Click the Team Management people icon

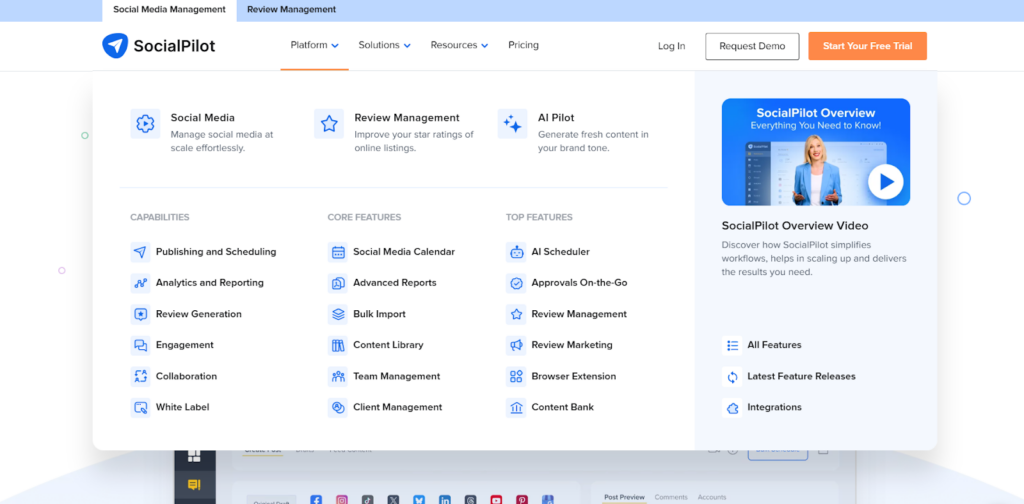pyautogui.click(x=338, y=376)
